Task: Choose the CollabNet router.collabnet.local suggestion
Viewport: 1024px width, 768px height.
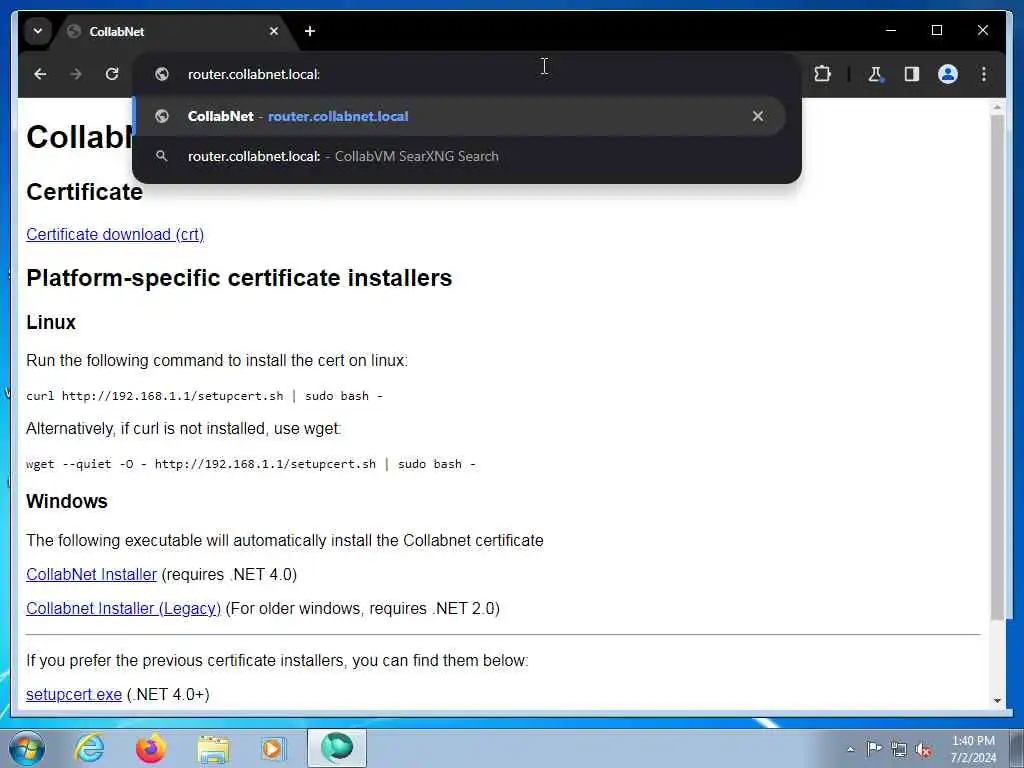Action: point(459,116)
